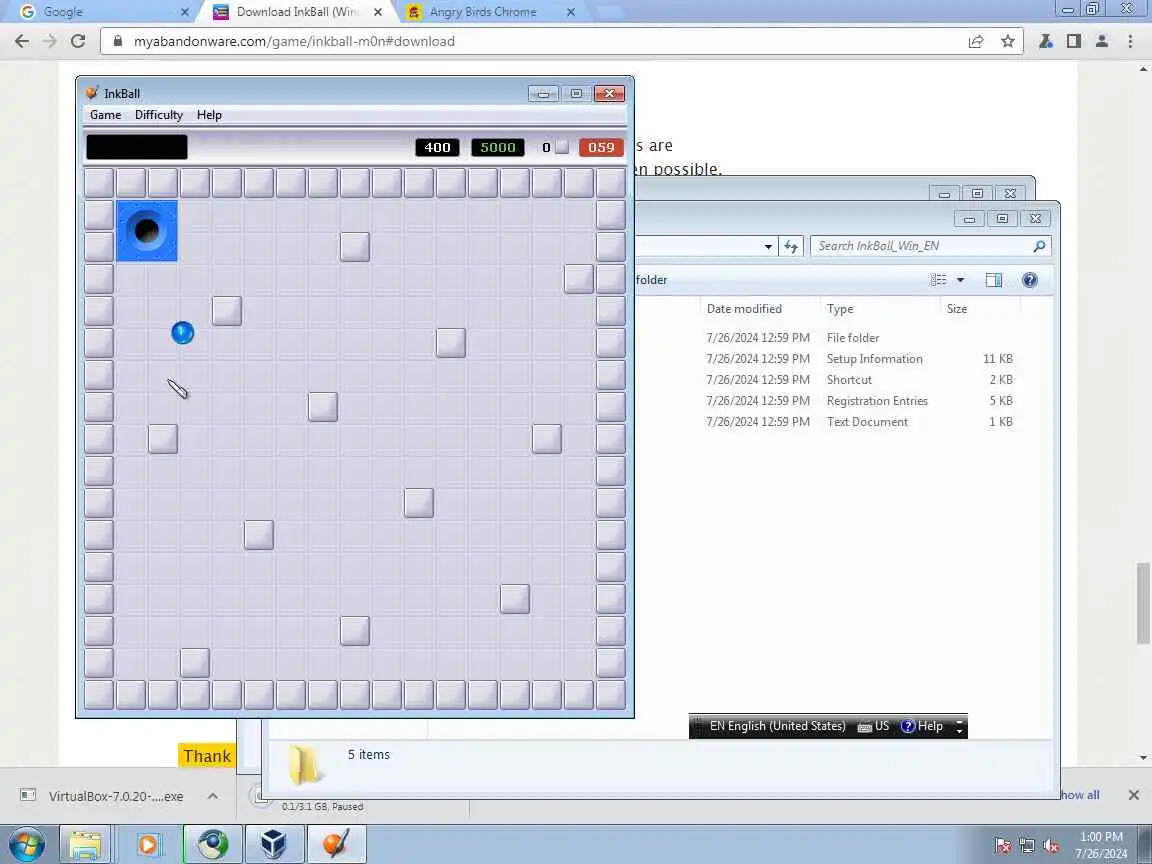This screenshot has width=1152, height=864.
Task: Change your view icon in Explorer
Action: 938,280
